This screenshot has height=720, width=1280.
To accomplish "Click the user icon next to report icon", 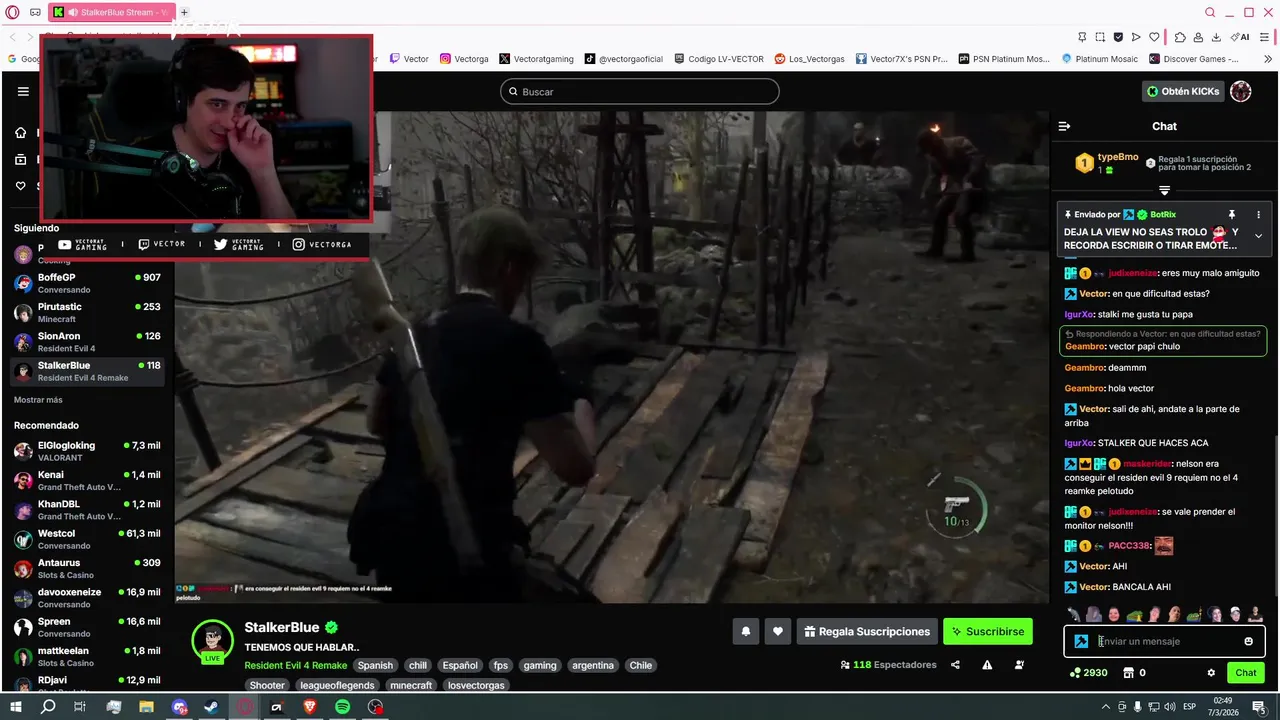I will 1019,665.
